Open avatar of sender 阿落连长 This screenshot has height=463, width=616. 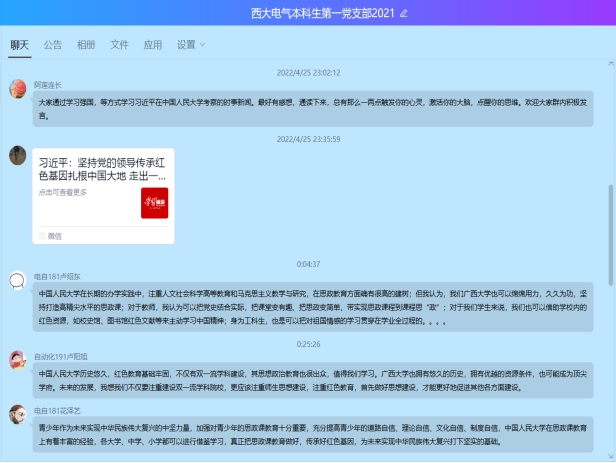click(x=18, y=89)
